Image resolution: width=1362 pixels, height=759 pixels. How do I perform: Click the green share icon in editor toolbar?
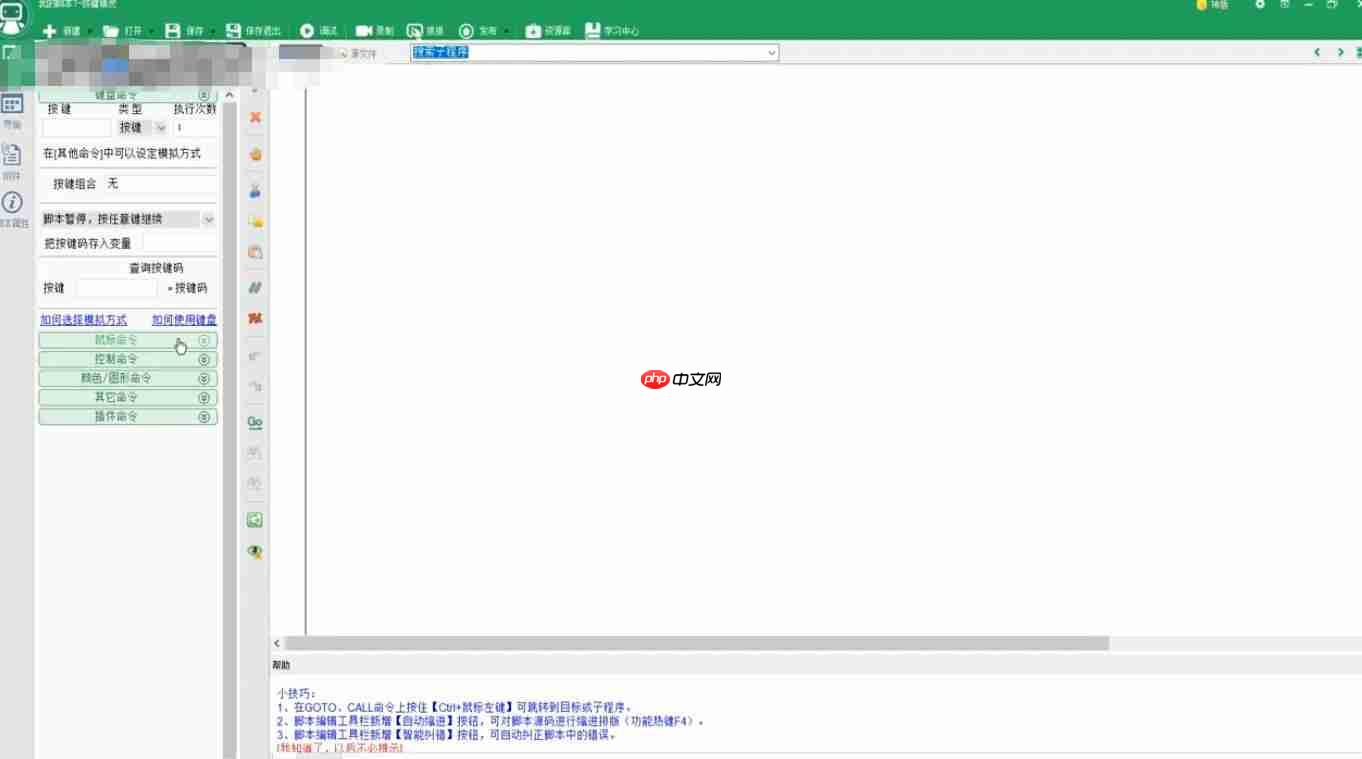coord(255,519)
